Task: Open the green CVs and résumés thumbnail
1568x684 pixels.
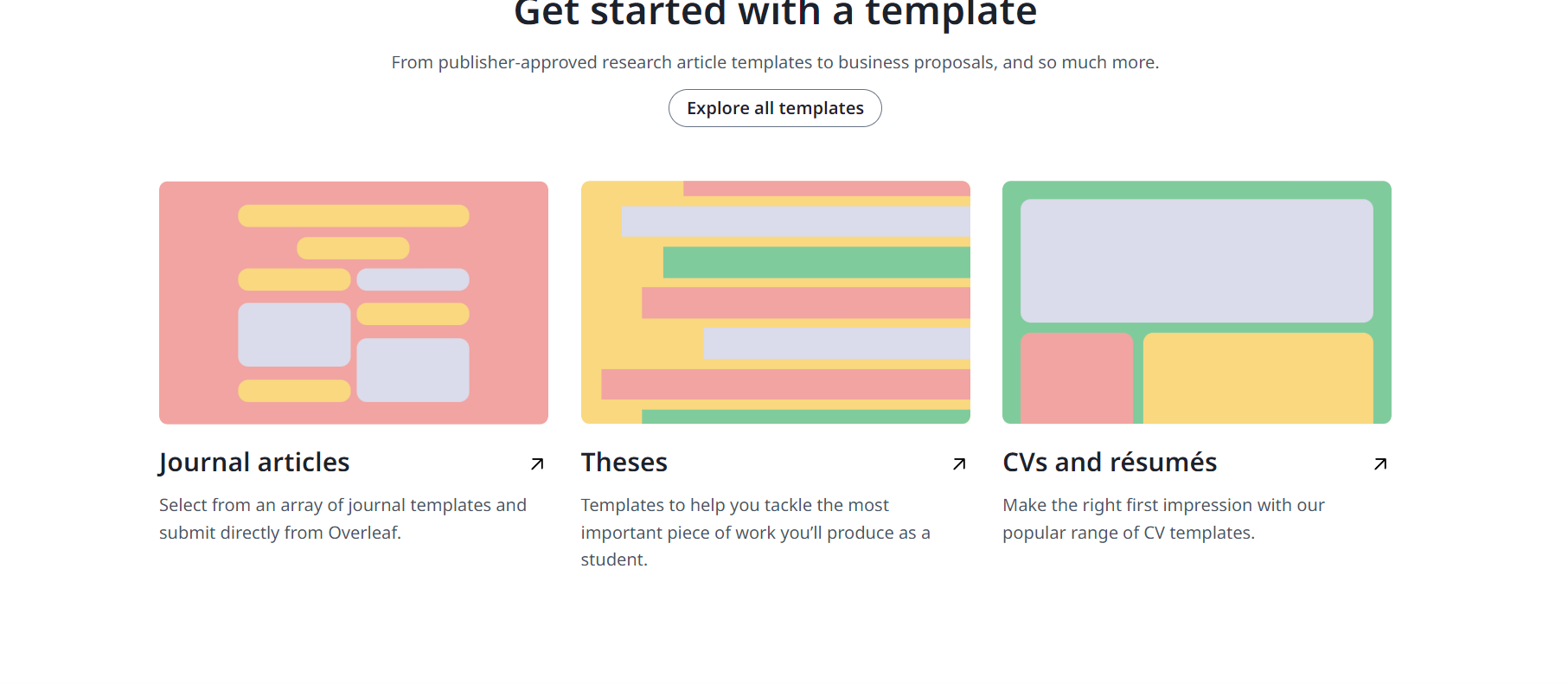Action: (x=1197, y=303)
